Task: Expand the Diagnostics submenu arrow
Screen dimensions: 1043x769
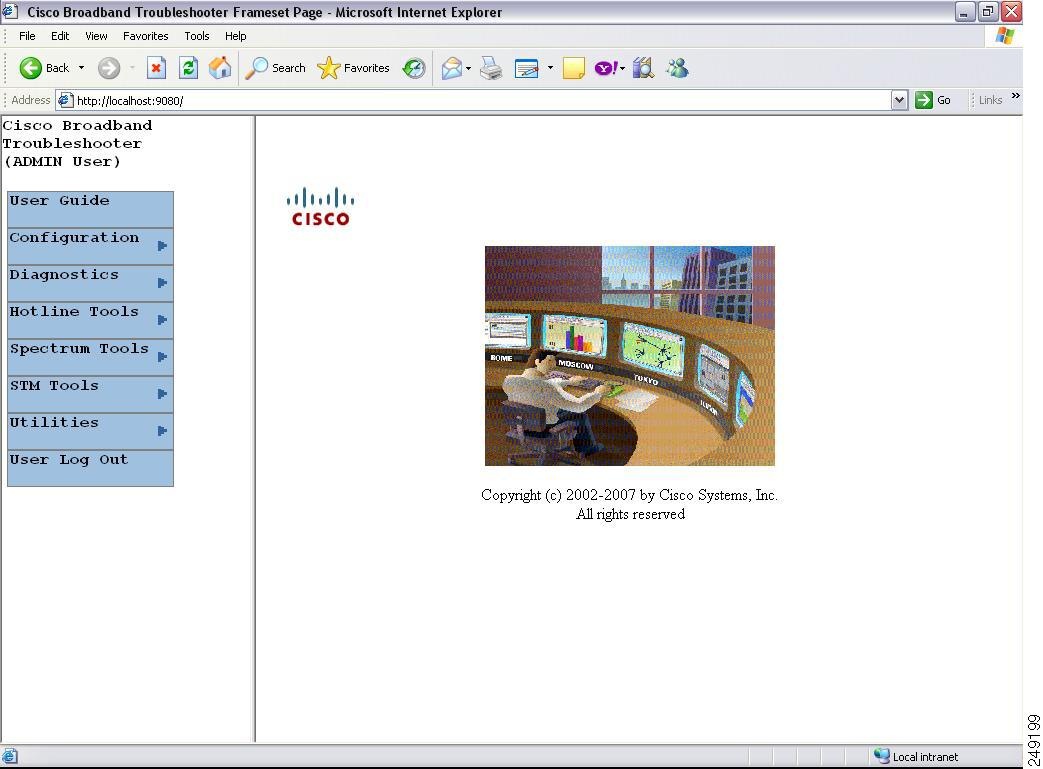Action: [162, 283]
